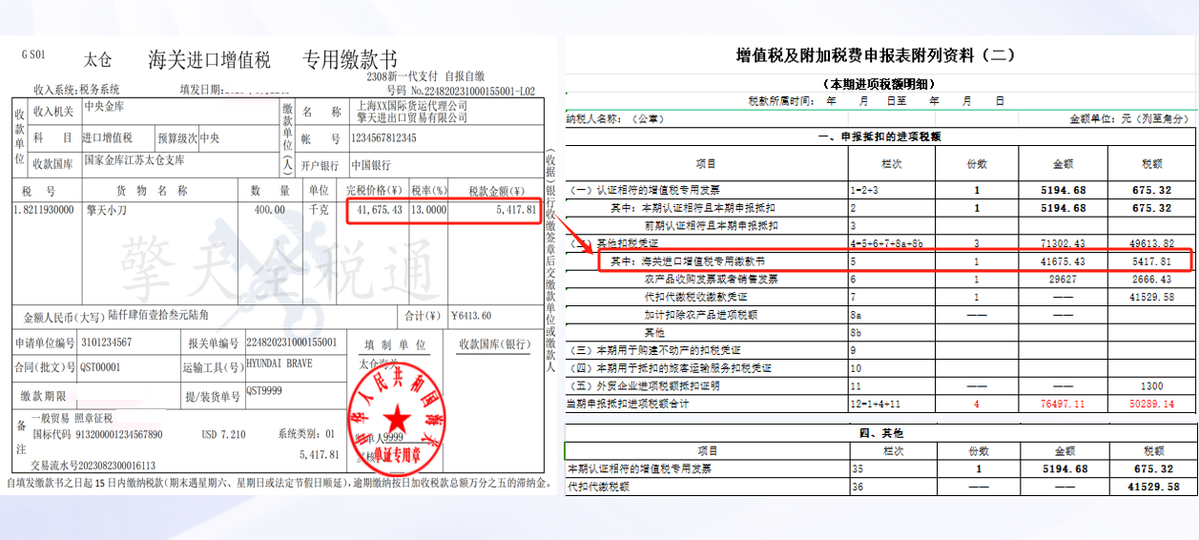
Task: Click the row '(五)外贸企业进项税额抵扣证明'
Action: pyautogui.click(x=641, y=385)
